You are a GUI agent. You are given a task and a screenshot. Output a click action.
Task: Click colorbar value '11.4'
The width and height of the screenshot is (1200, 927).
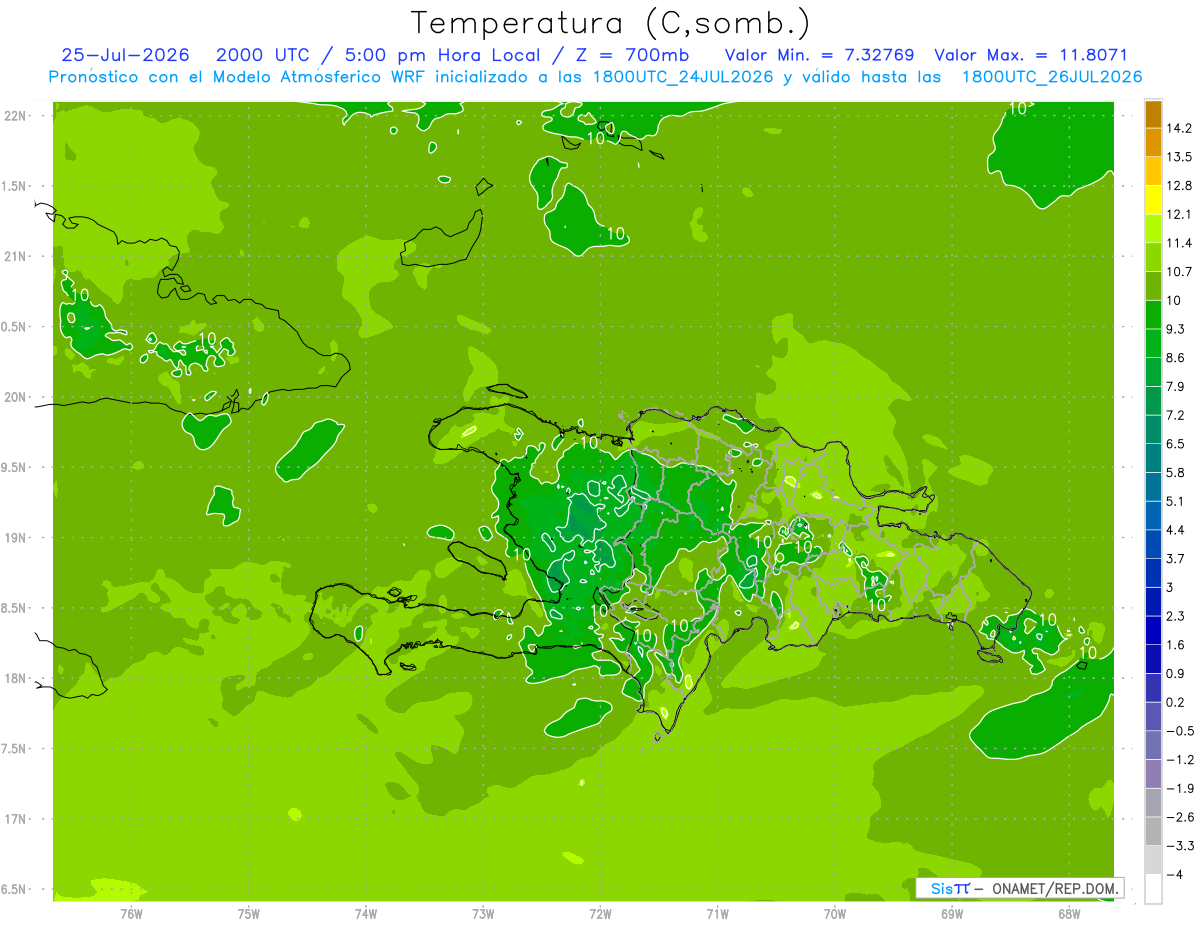pos(1179,243)
